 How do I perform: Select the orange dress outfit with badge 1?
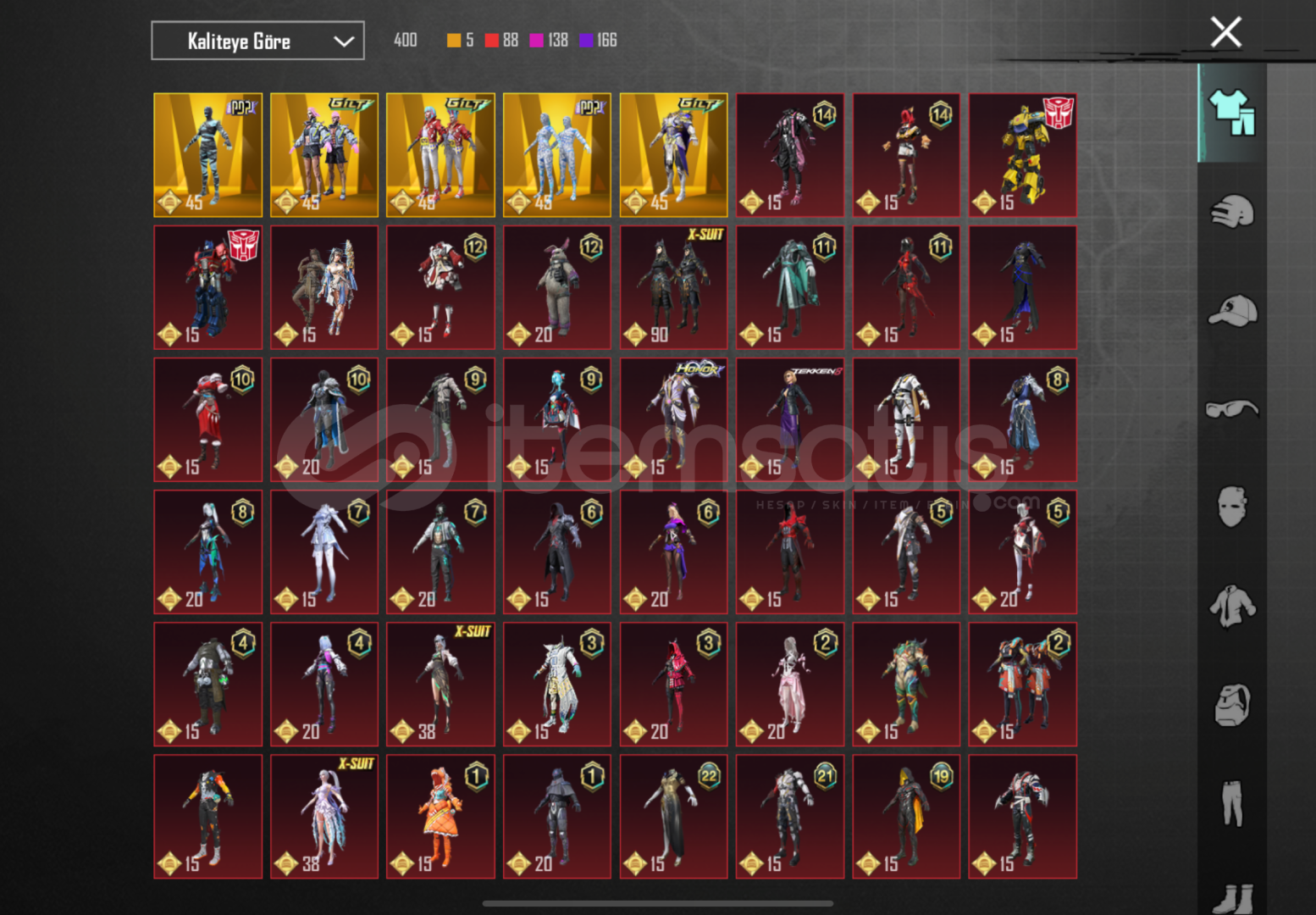pyautogui.click(x=440, y=817)
